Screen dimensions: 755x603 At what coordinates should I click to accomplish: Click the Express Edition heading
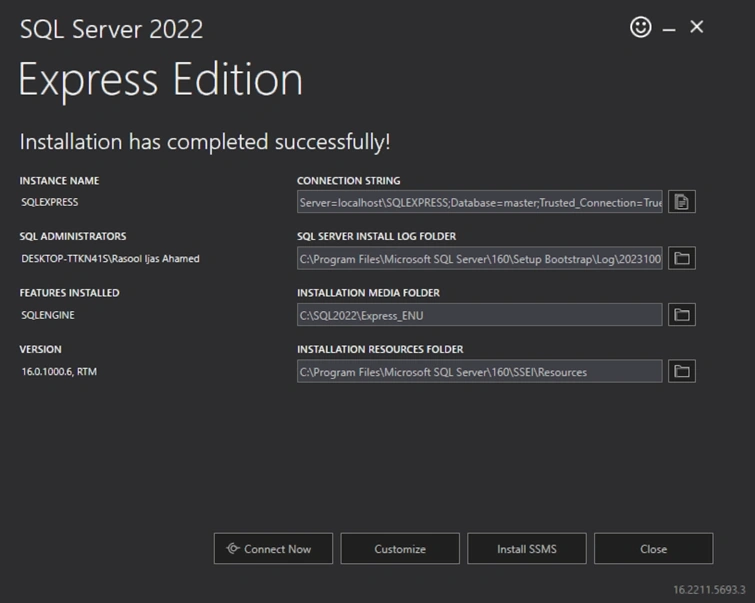pos(161,80)
